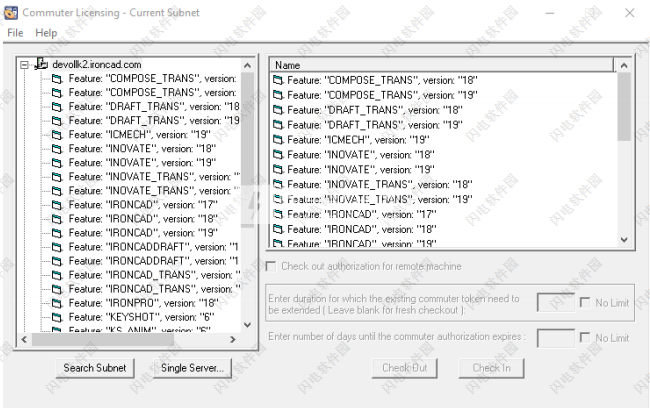Click the Single Server... button
Image resolution: width=650 pixels, height=408 pixels.
(192, 368)
